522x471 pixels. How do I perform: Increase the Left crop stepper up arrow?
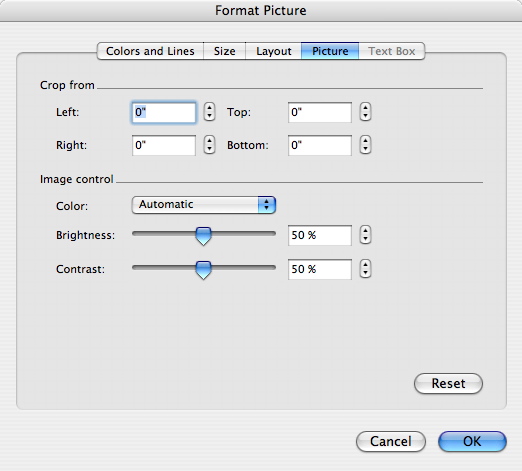click(x=209, y=108)
